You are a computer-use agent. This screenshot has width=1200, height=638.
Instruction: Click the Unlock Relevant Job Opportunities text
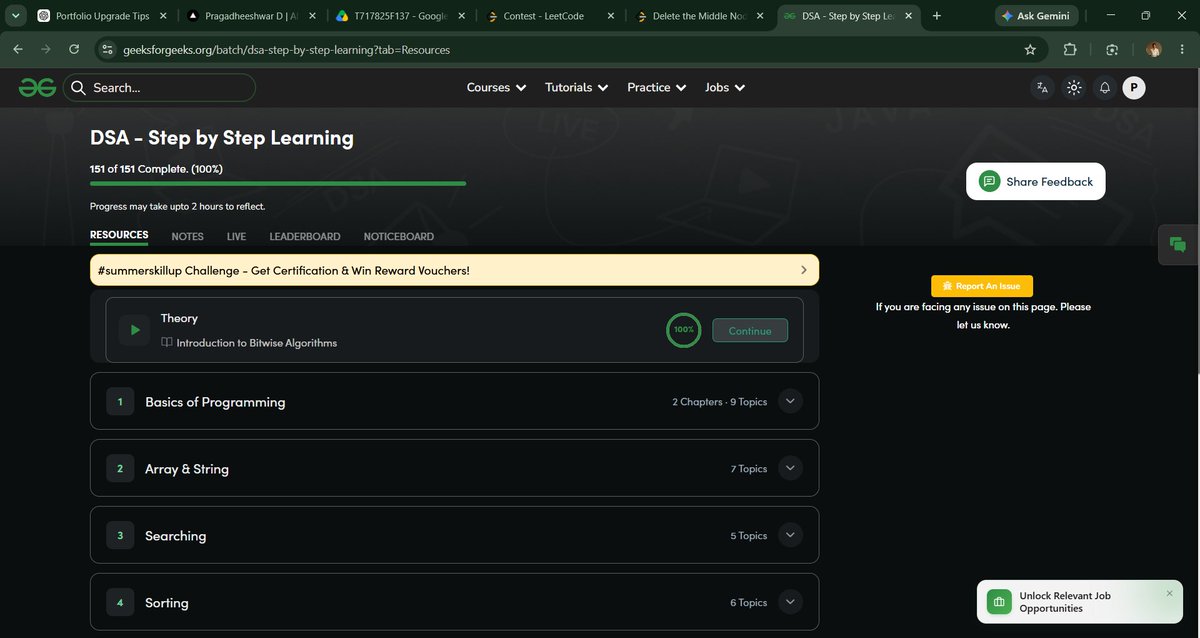click(1065, 602)
